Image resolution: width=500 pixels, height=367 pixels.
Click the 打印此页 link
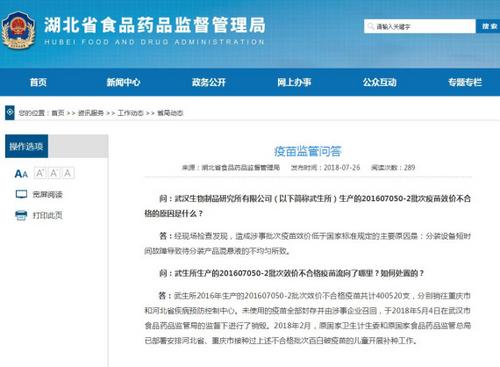[x=48, y=215]
